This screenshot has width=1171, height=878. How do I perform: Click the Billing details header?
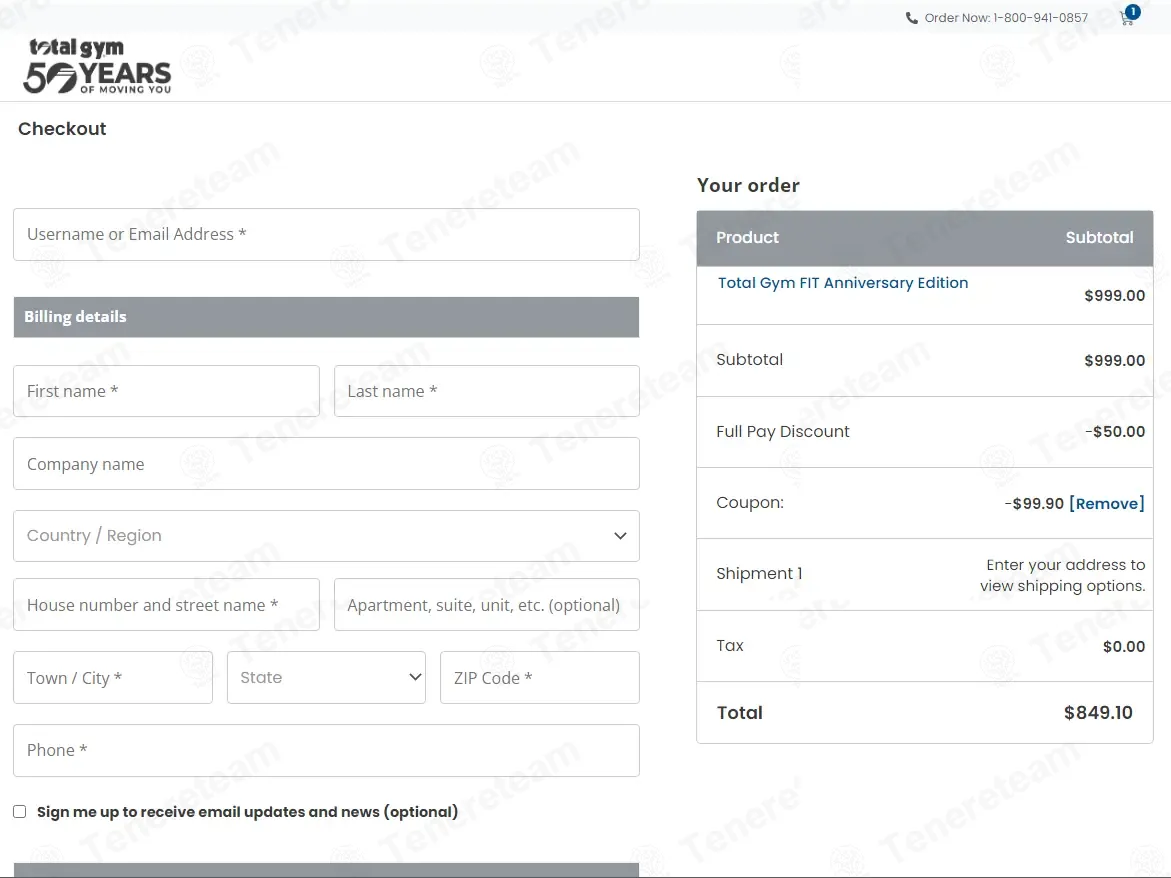click(326, 317)
